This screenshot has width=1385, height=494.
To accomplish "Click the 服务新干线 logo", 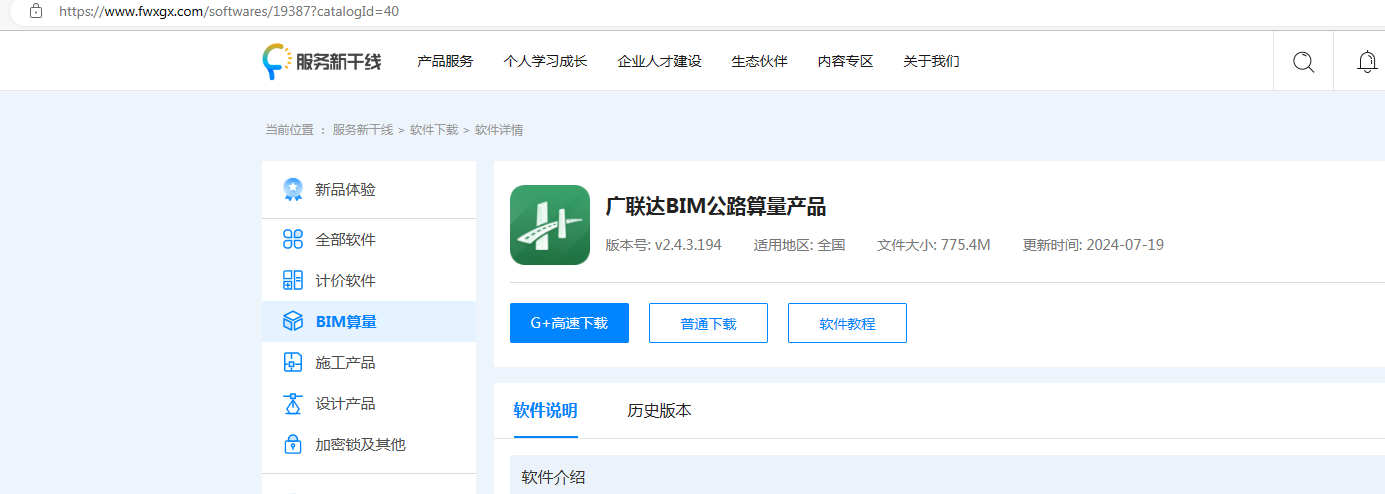I will coord(322,61).
